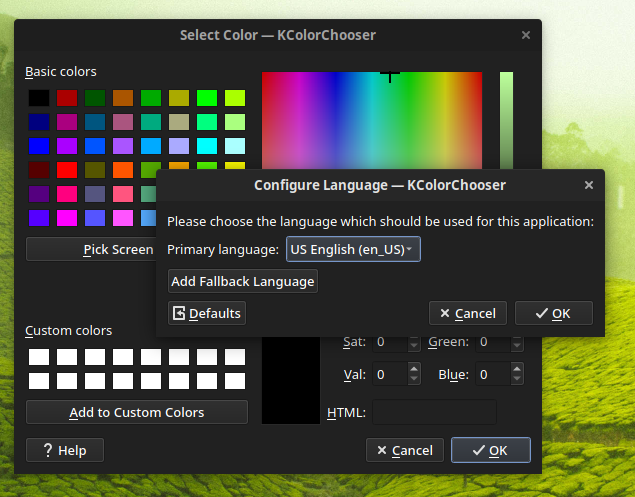
Task: Choose the pure red swatch in fourth row
Action: (67, 170)
